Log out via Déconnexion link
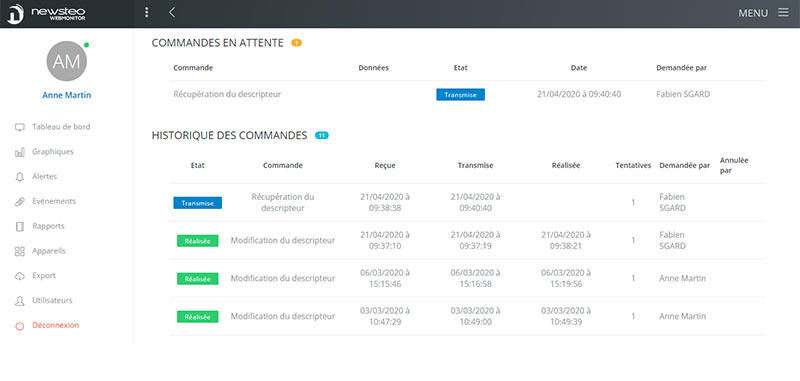This screenshot has width=800, height=381. tap(56, 325)
